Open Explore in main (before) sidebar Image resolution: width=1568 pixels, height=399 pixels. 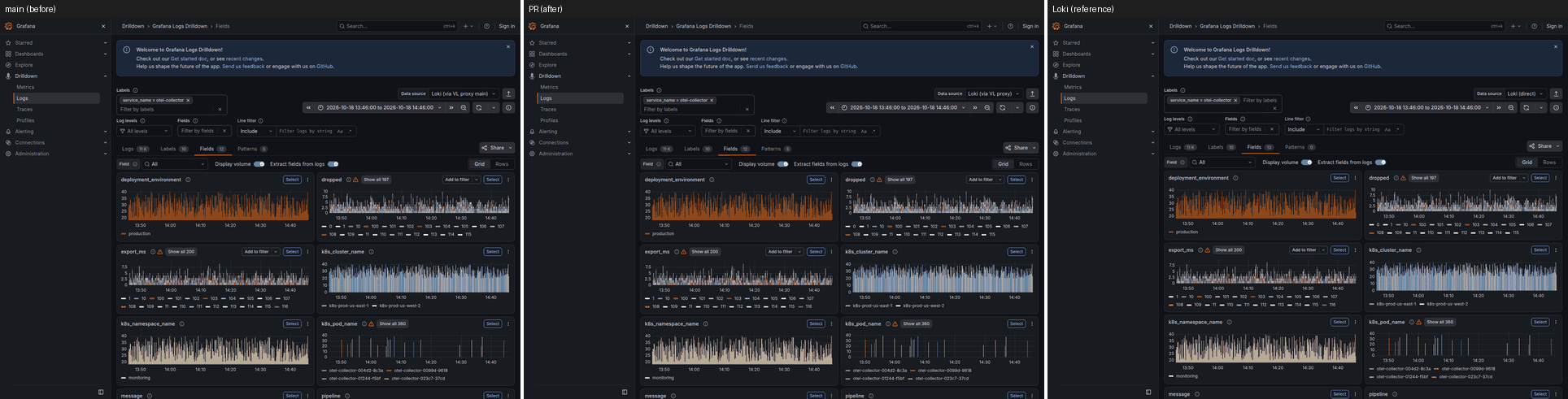coord(24,65)
